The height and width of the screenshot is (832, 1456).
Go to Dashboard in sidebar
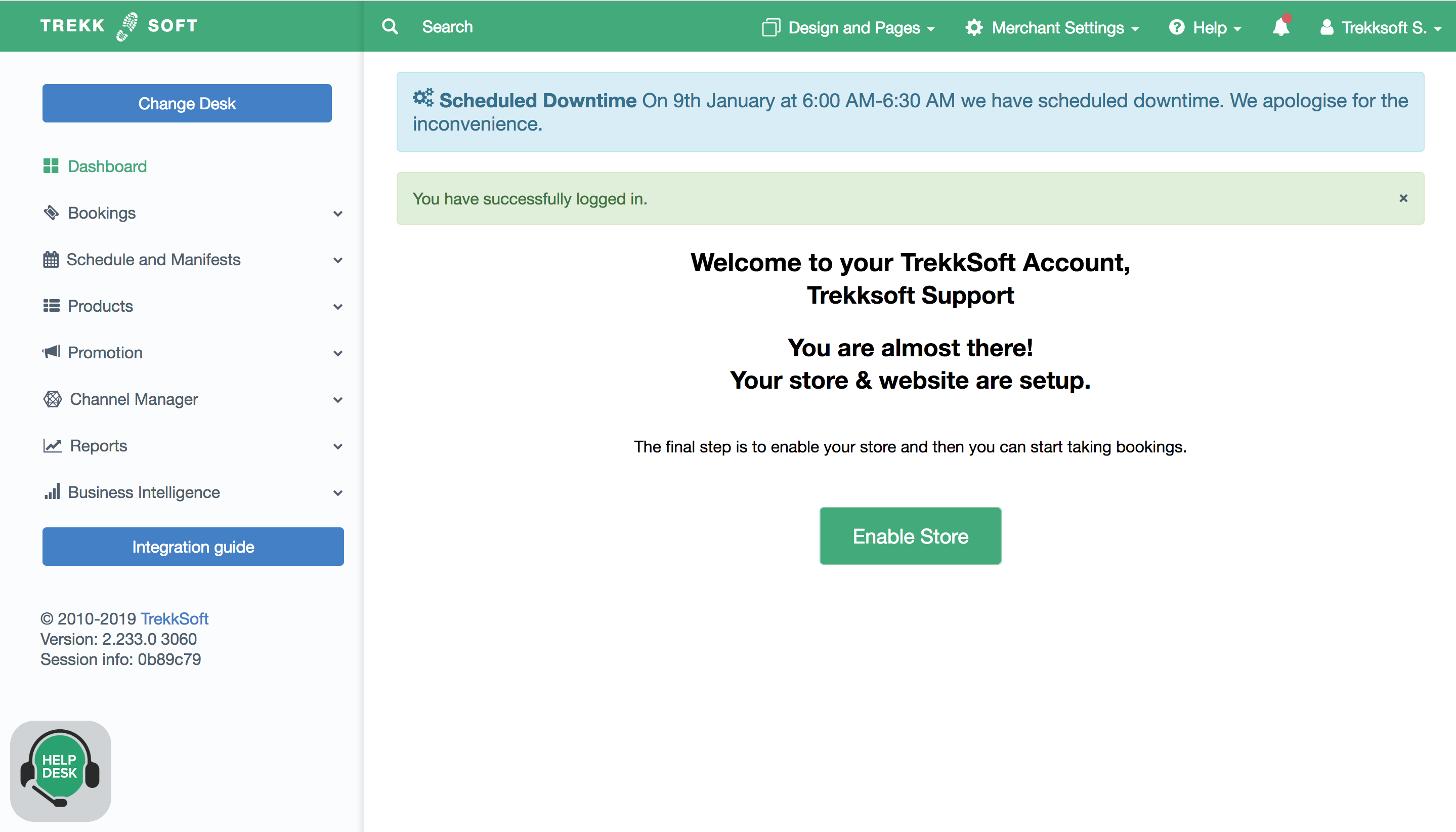107,167
